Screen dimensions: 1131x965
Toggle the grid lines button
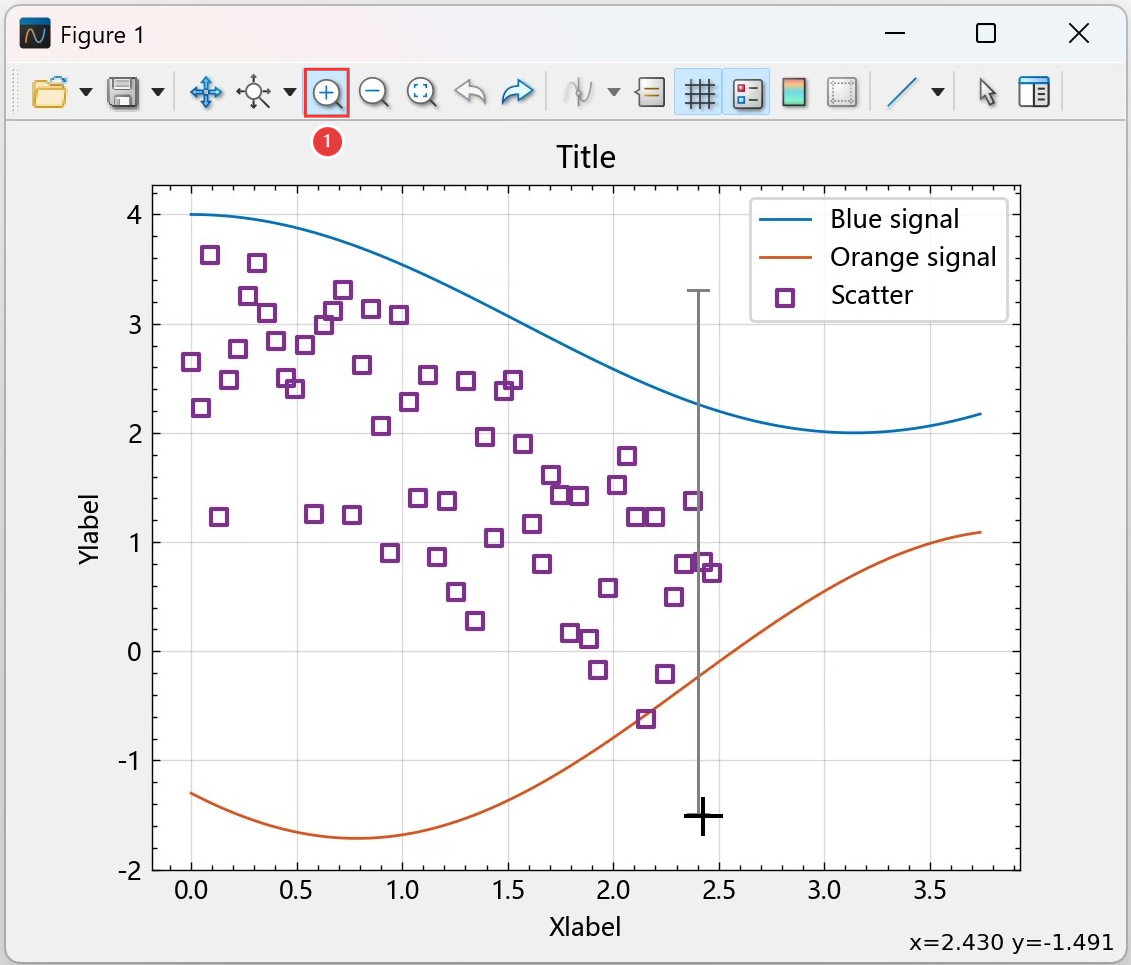pyautogui.click(x=698, y=93)
